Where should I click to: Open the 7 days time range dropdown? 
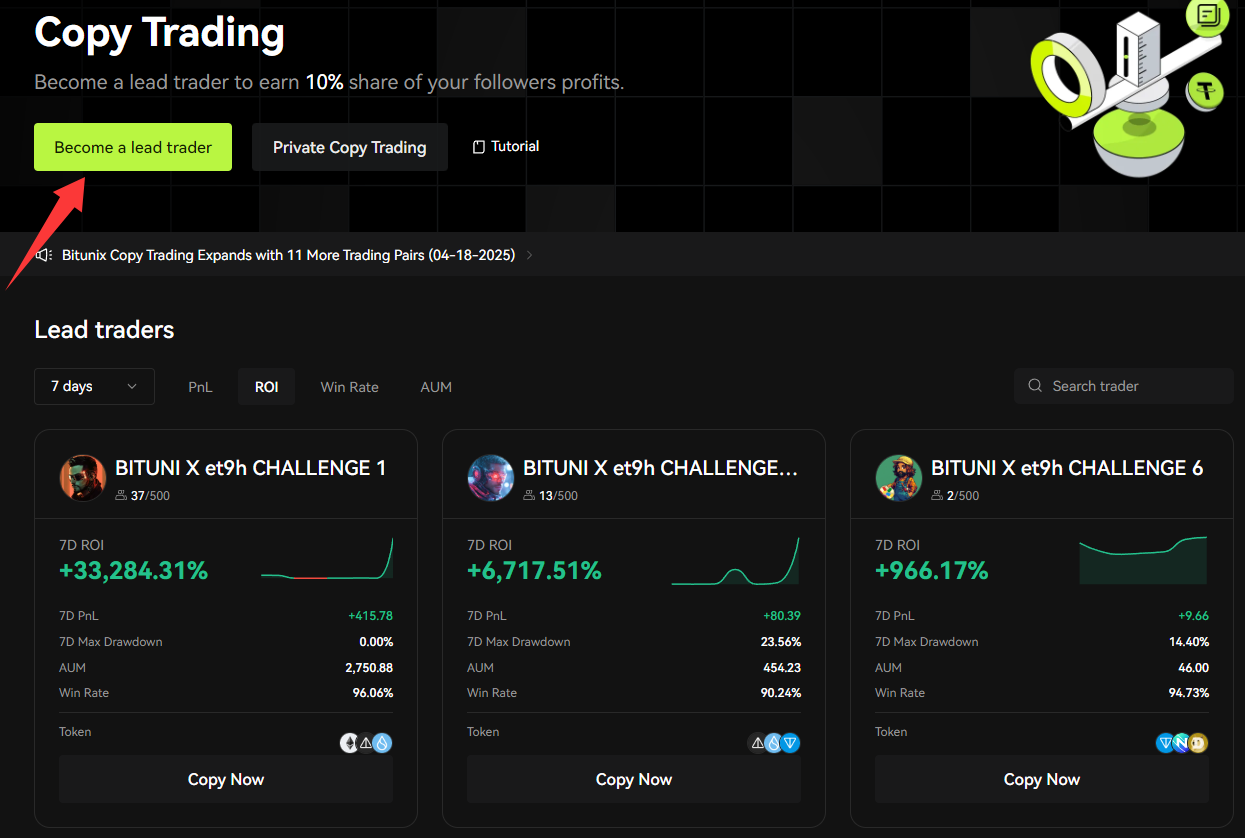point(94,386)
